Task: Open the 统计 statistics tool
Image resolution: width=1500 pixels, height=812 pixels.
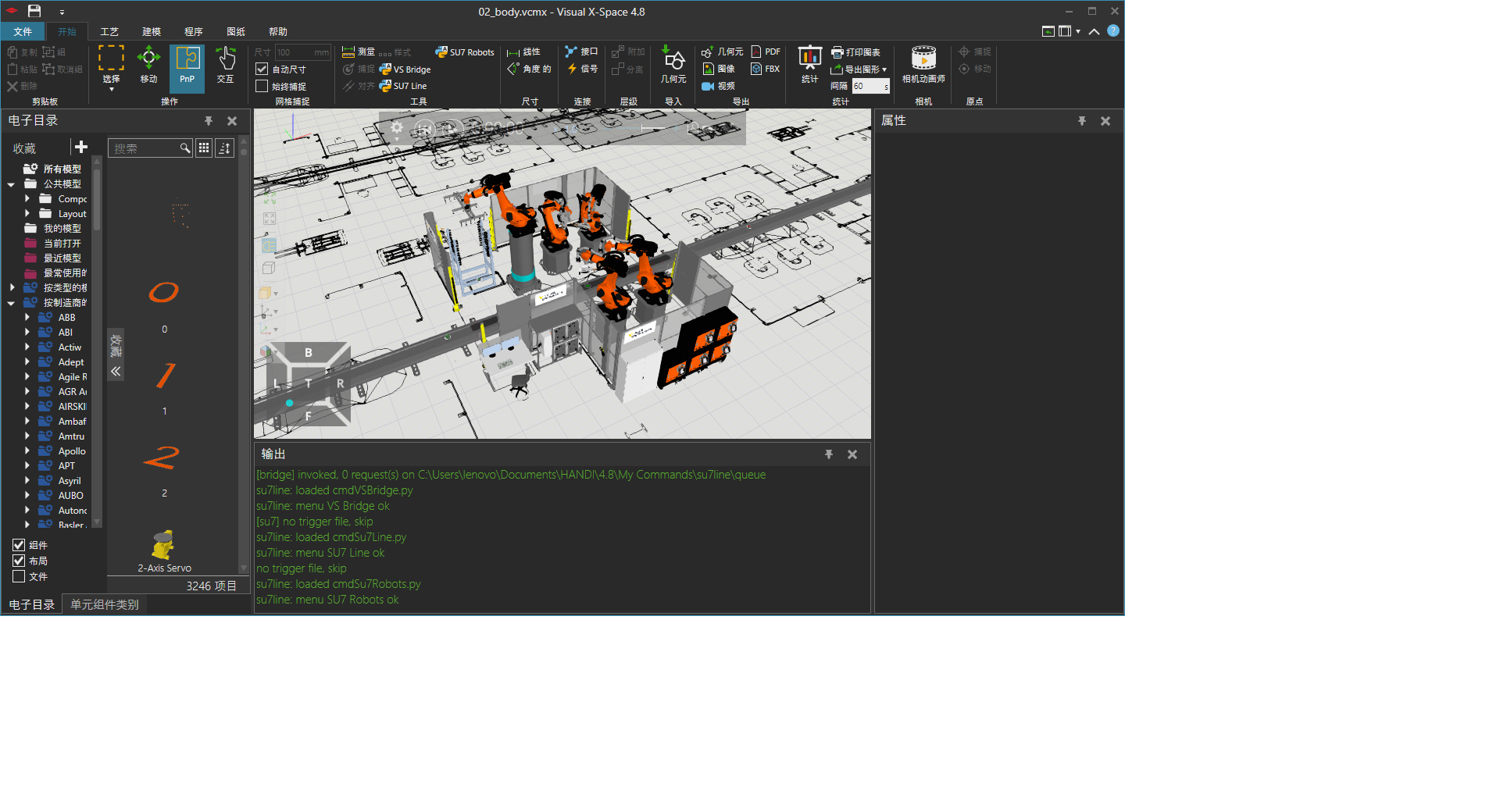Action: click(x=809, y=65)
